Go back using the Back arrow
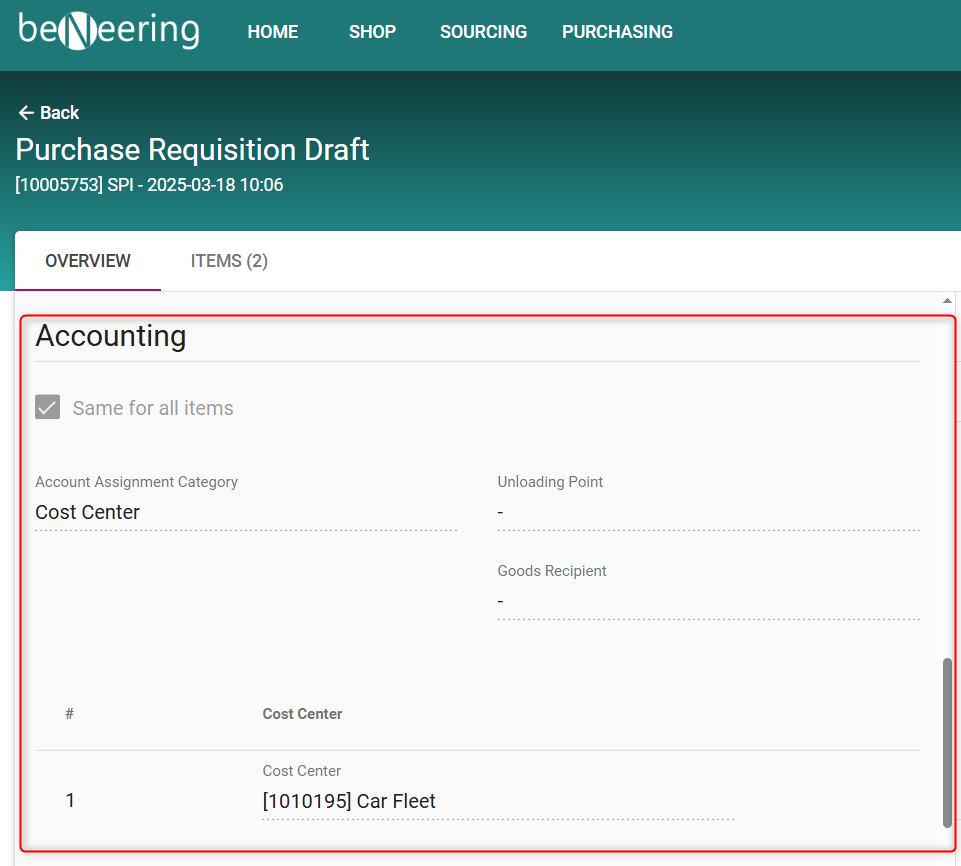Image resolution: width=961 pixels, height=866 pixels. pyautogui.click(x=48, y=113)
